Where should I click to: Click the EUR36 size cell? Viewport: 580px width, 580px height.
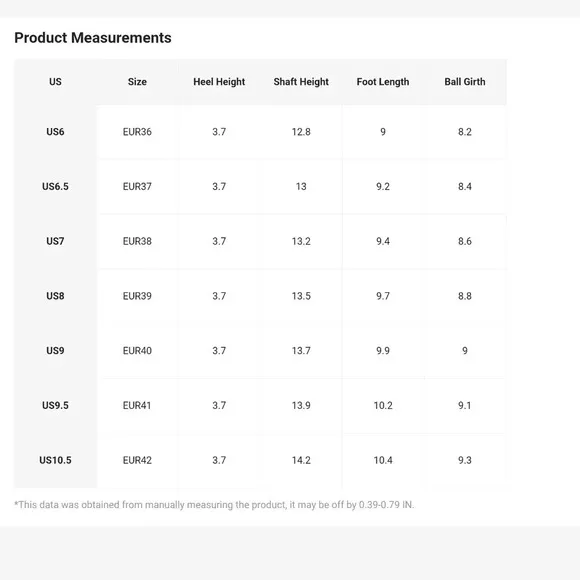[137, 132]
